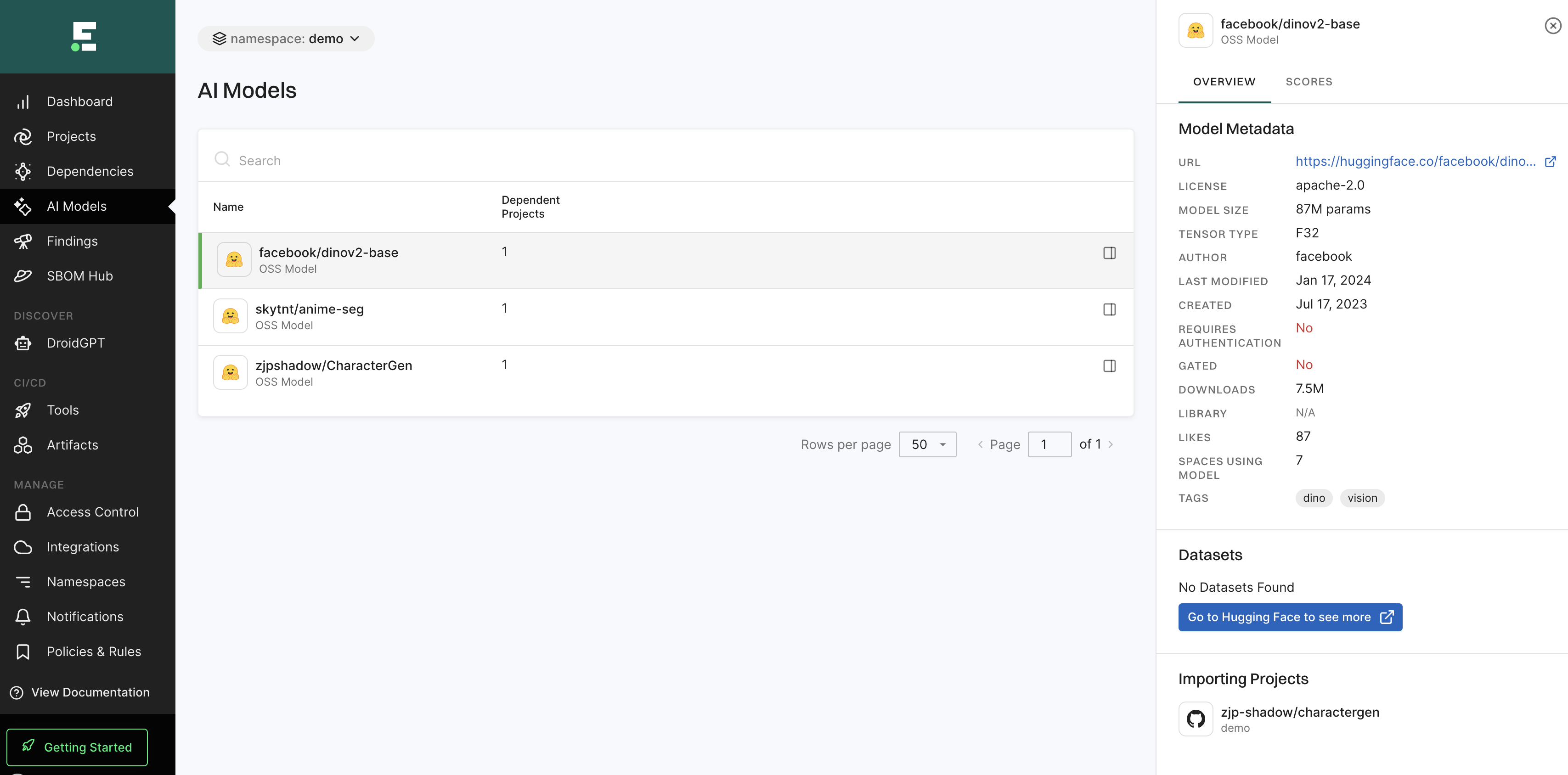
Task: Click the AI Models sidebar icon
Action: [x=24, y=206]
